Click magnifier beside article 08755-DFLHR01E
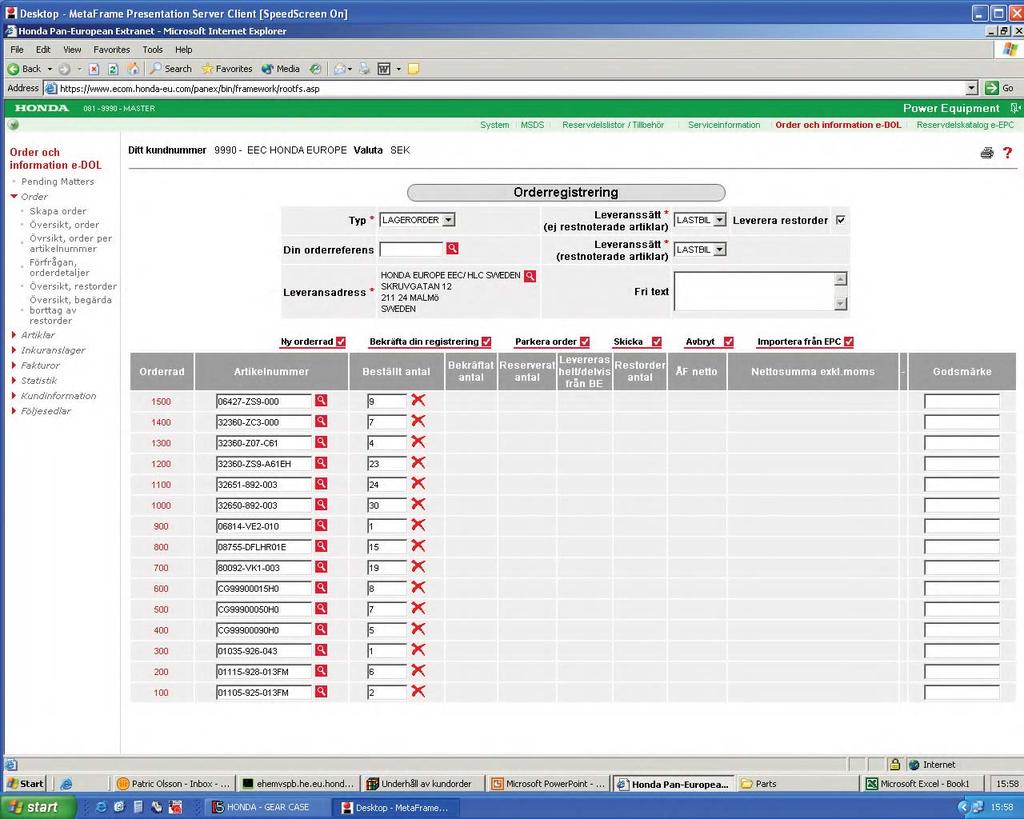Viewport: 1024px width, 819px height. click(x=321, y=546)
